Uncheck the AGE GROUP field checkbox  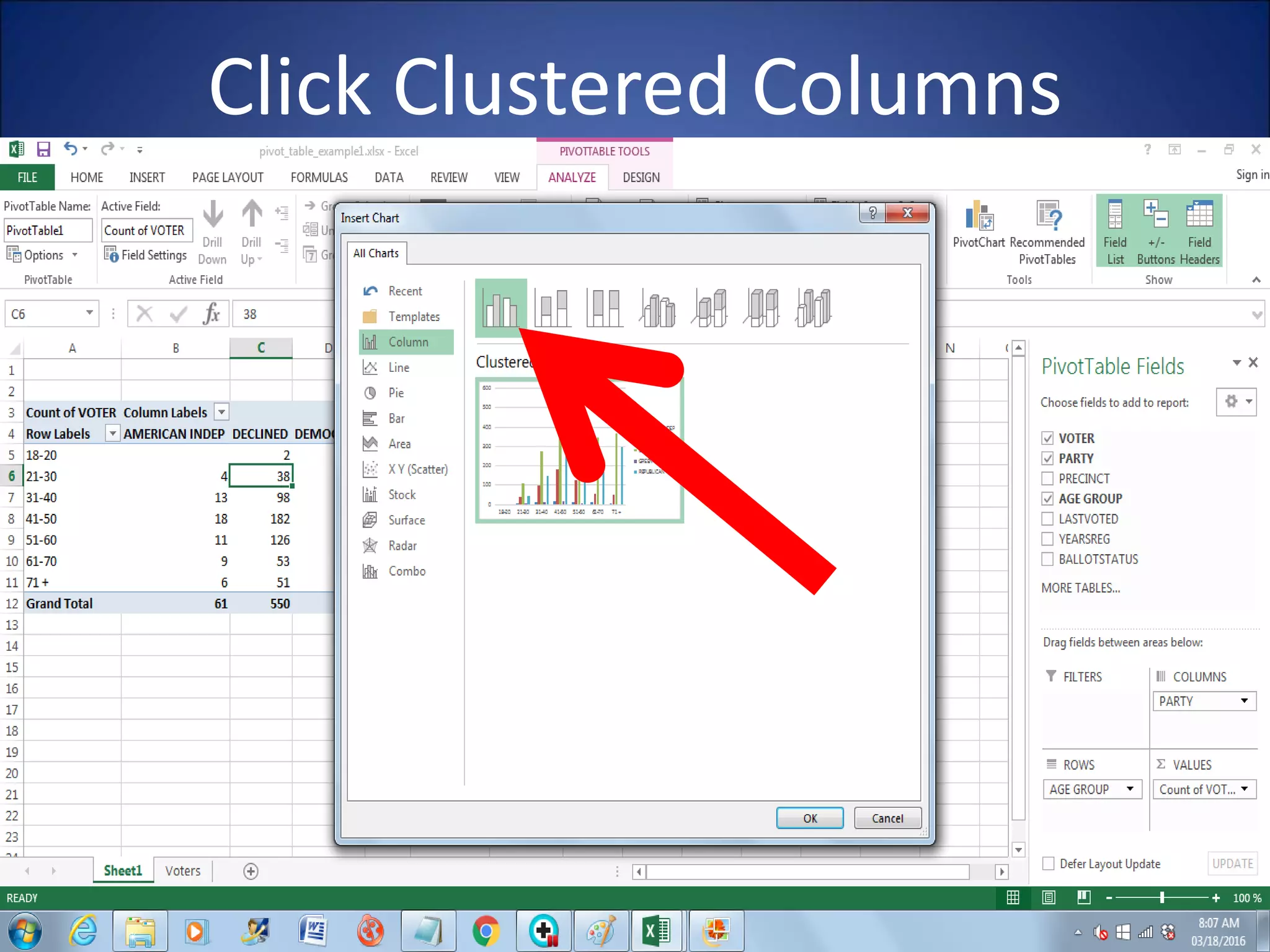(x=1047, y=498)
